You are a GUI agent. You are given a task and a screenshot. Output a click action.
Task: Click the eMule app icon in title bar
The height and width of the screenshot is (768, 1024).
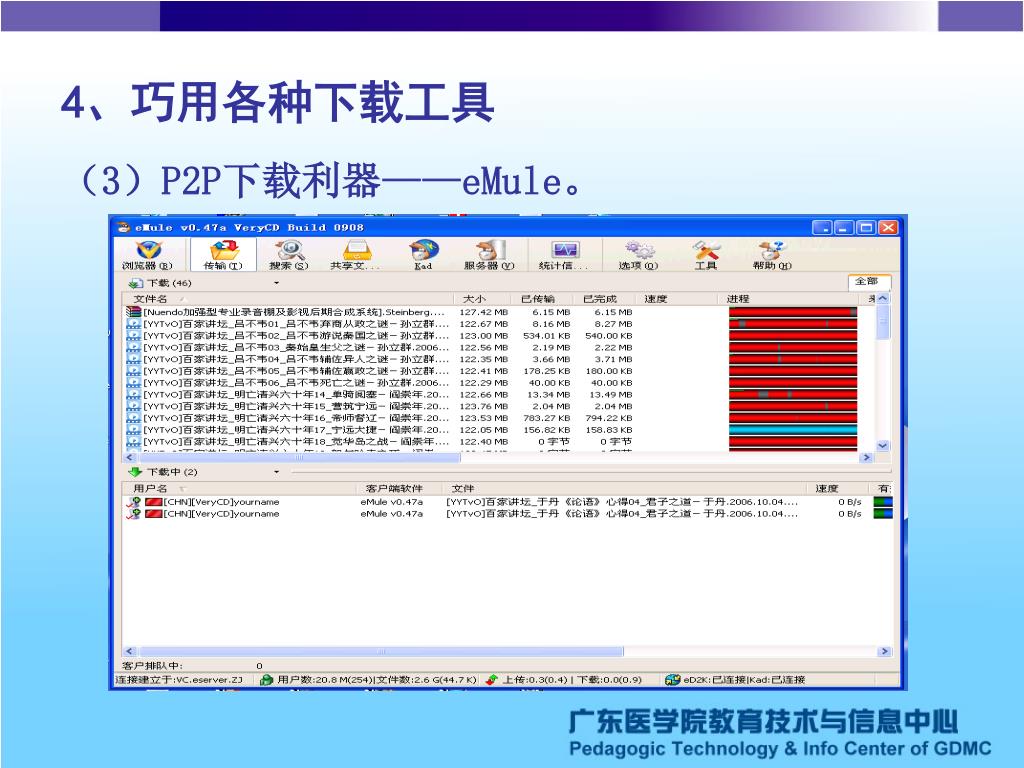click(x=124, y=227)
